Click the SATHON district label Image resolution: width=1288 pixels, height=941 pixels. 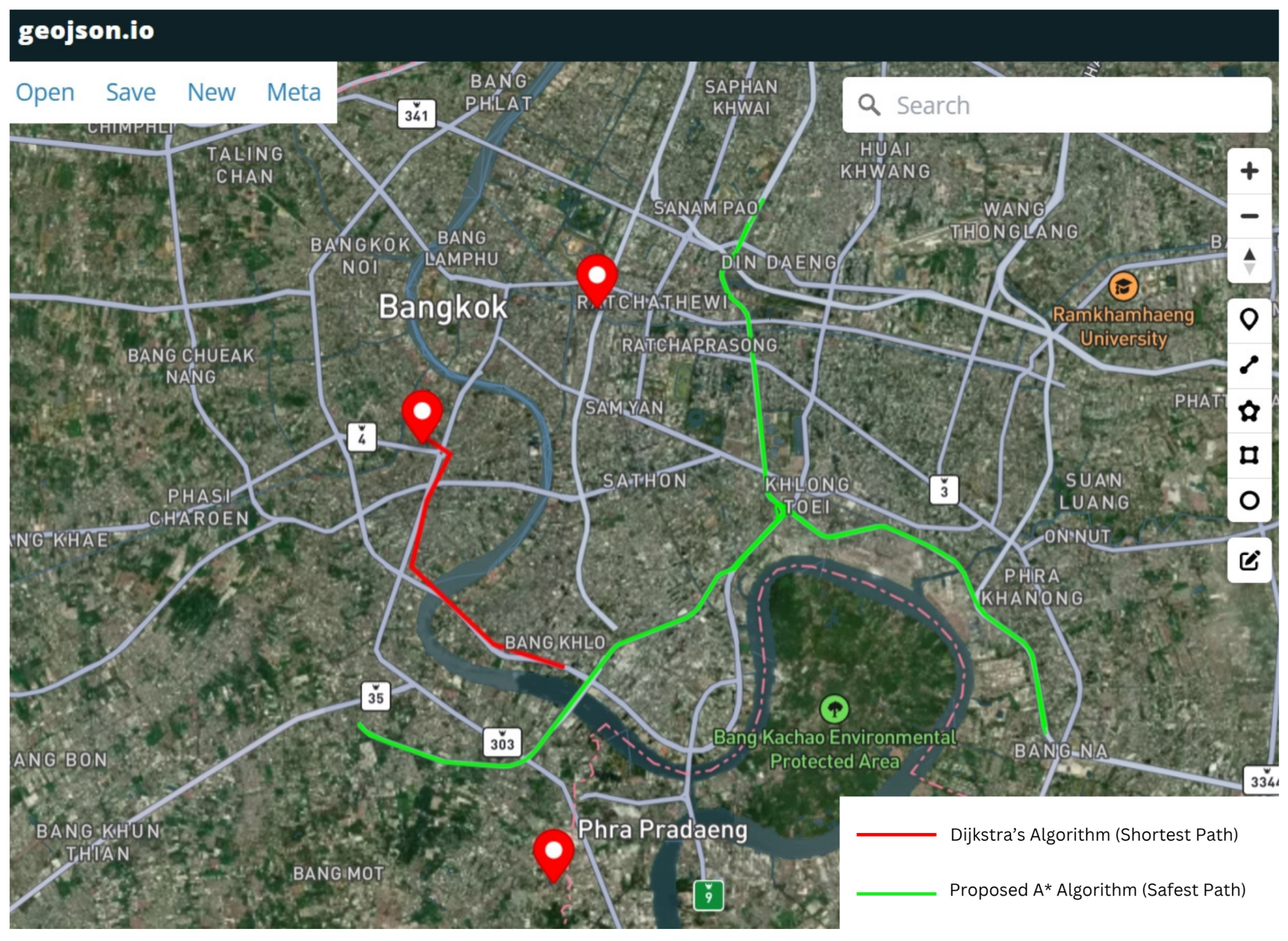[645, 481]
